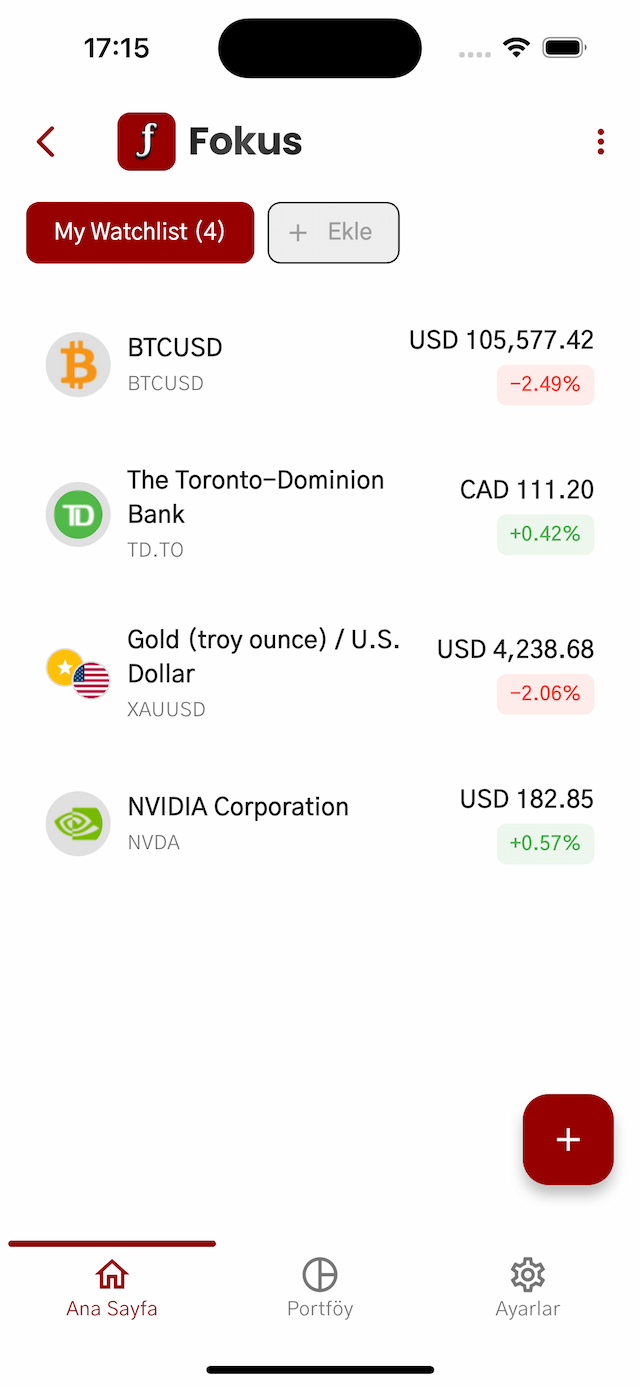Tap the back arrow at top left

45,141
